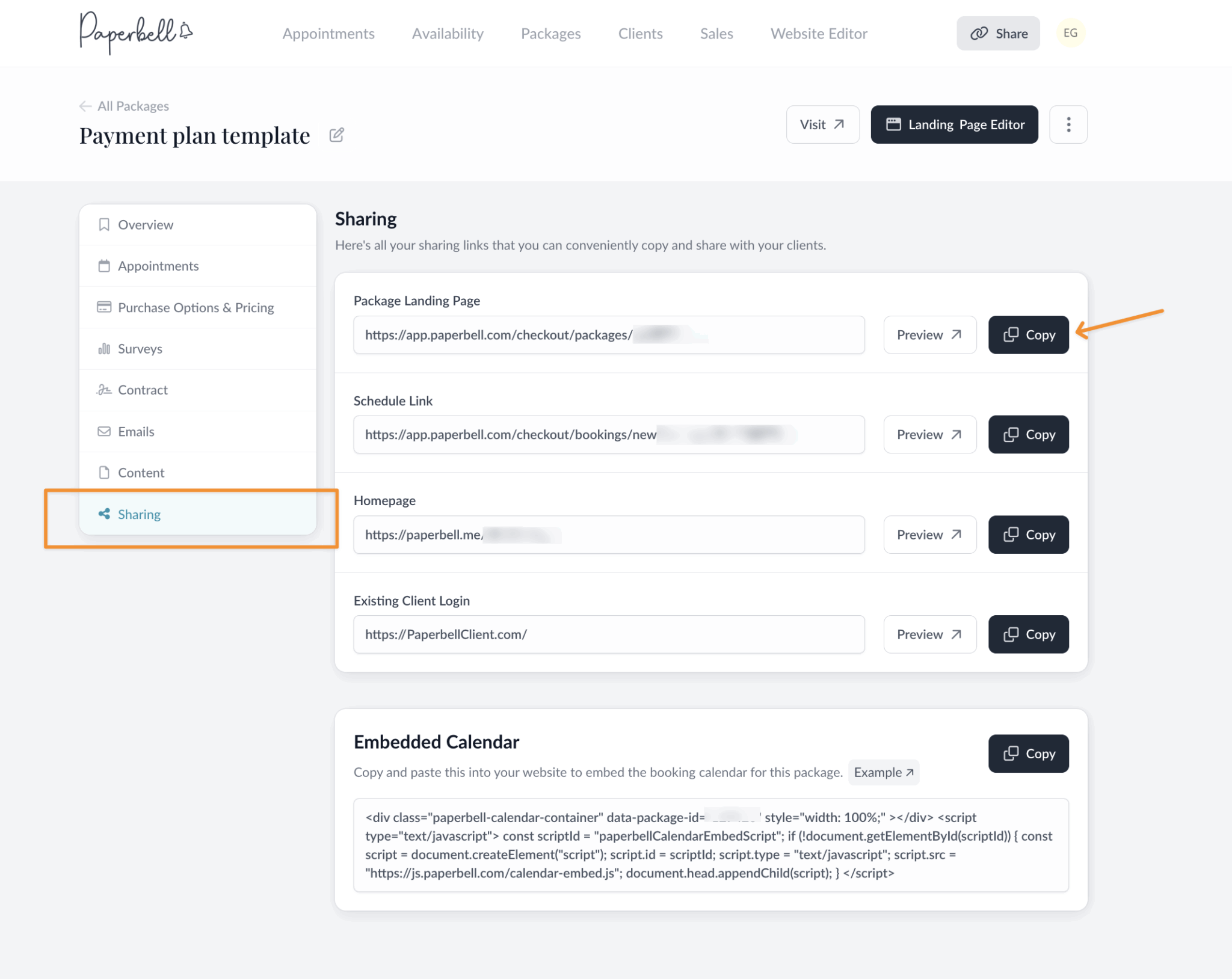Viewport: 1232px width, 979px height.
Task: Open the Share menu in the top bar
Action: coord(998,33)
